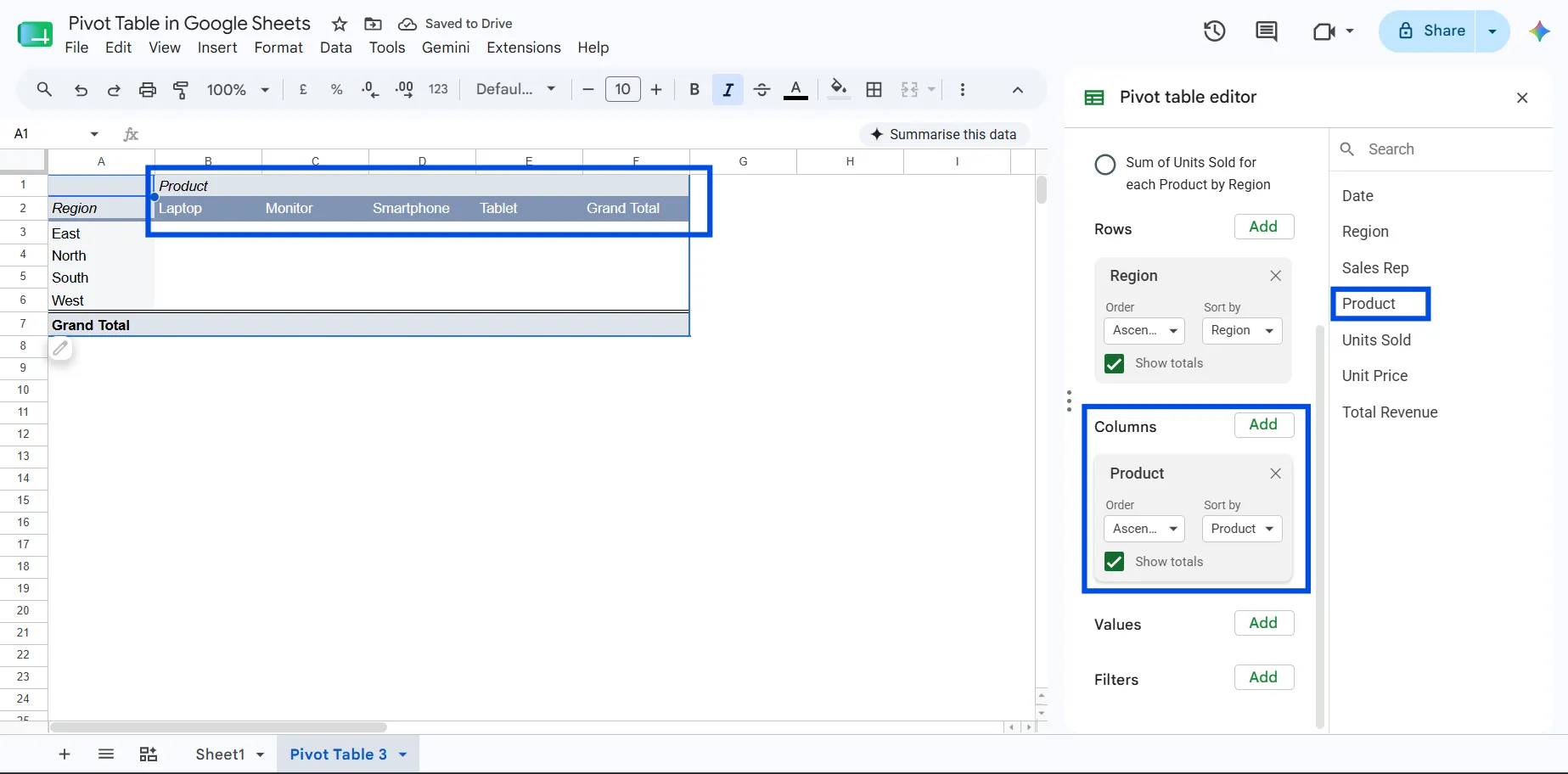Open the font family dropdown
Viewport: 1568px width, 774px height.
coord(515,89)
